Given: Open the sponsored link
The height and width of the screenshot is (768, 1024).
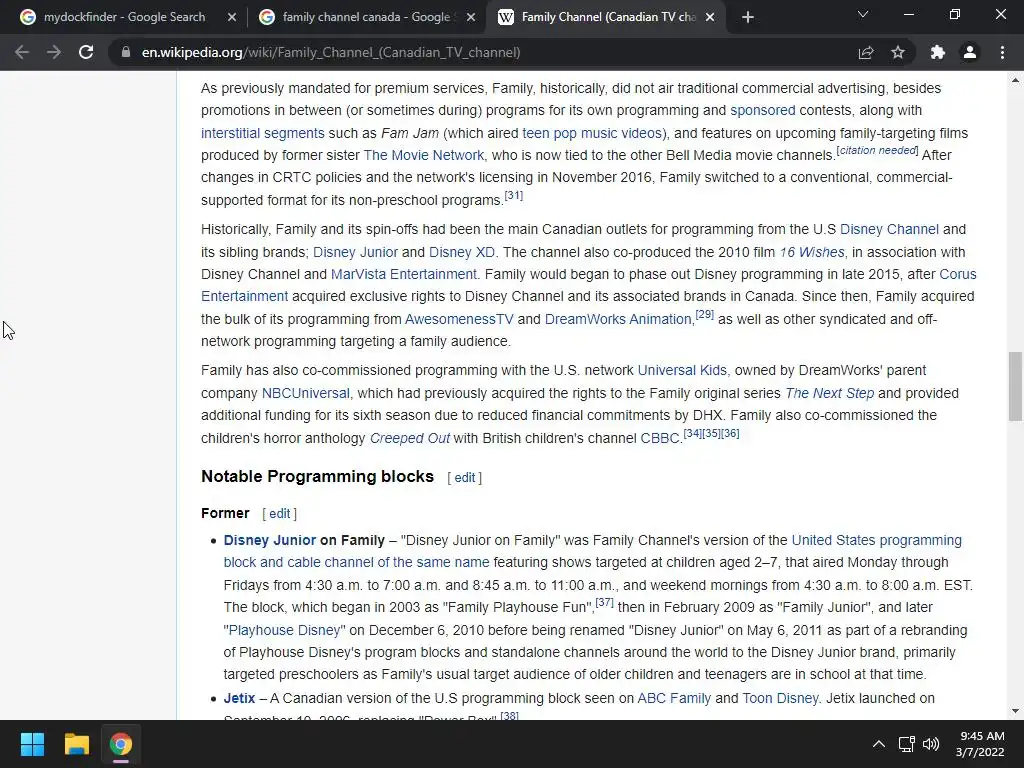Looking at the screenshot, I should 762,110.
